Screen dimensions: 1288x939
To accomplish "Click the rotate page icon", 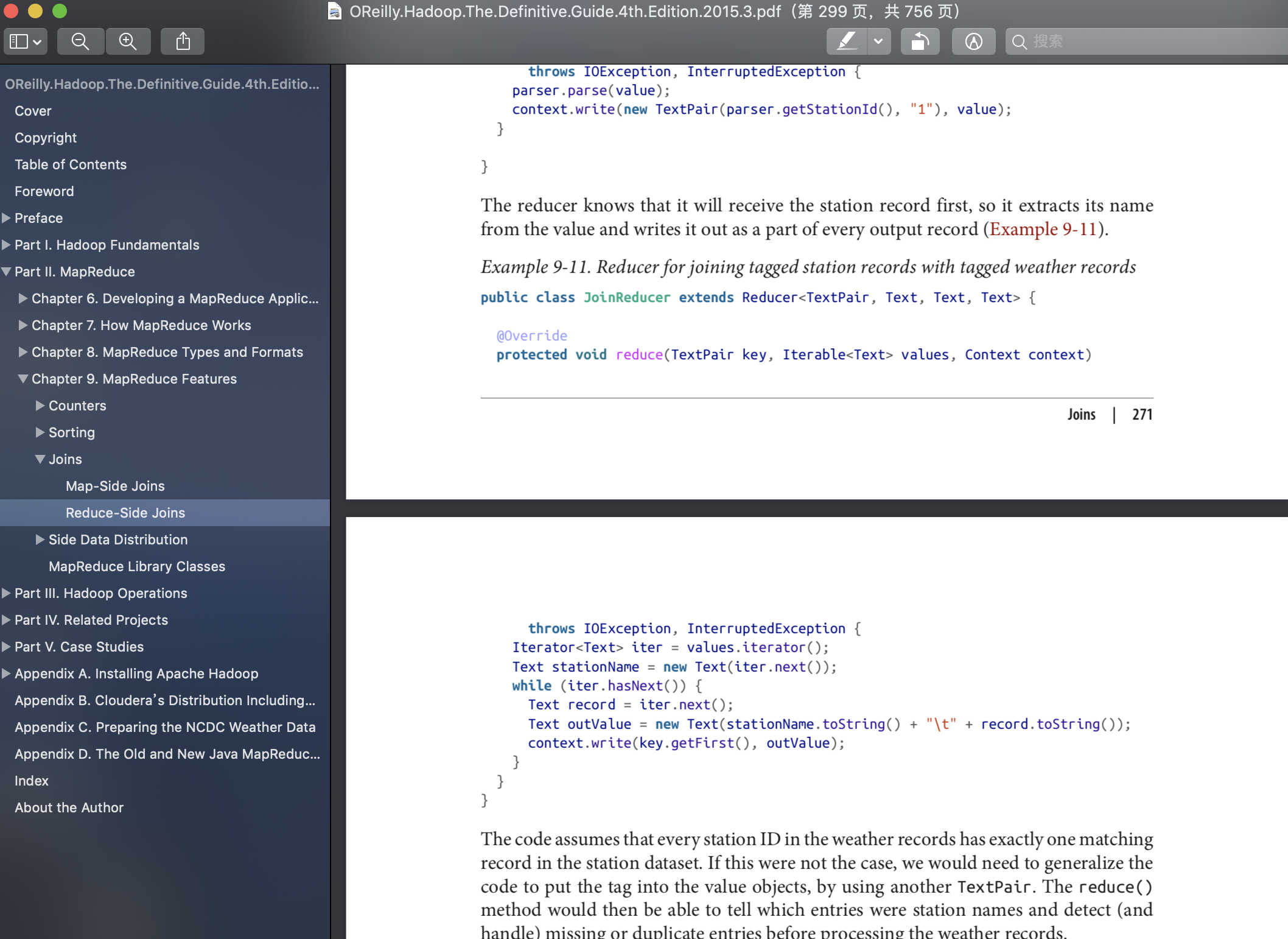I will pos(920,41).
